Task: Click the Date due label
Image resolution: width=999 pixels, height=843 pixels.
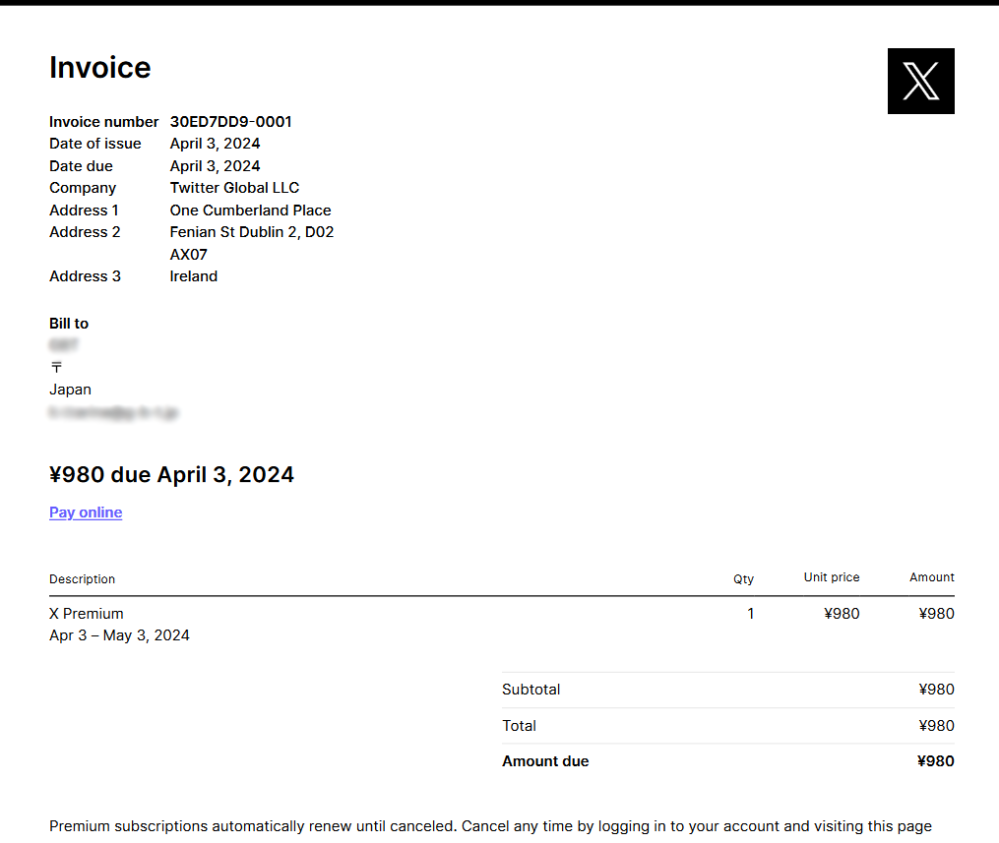Action: pos(81,166)
